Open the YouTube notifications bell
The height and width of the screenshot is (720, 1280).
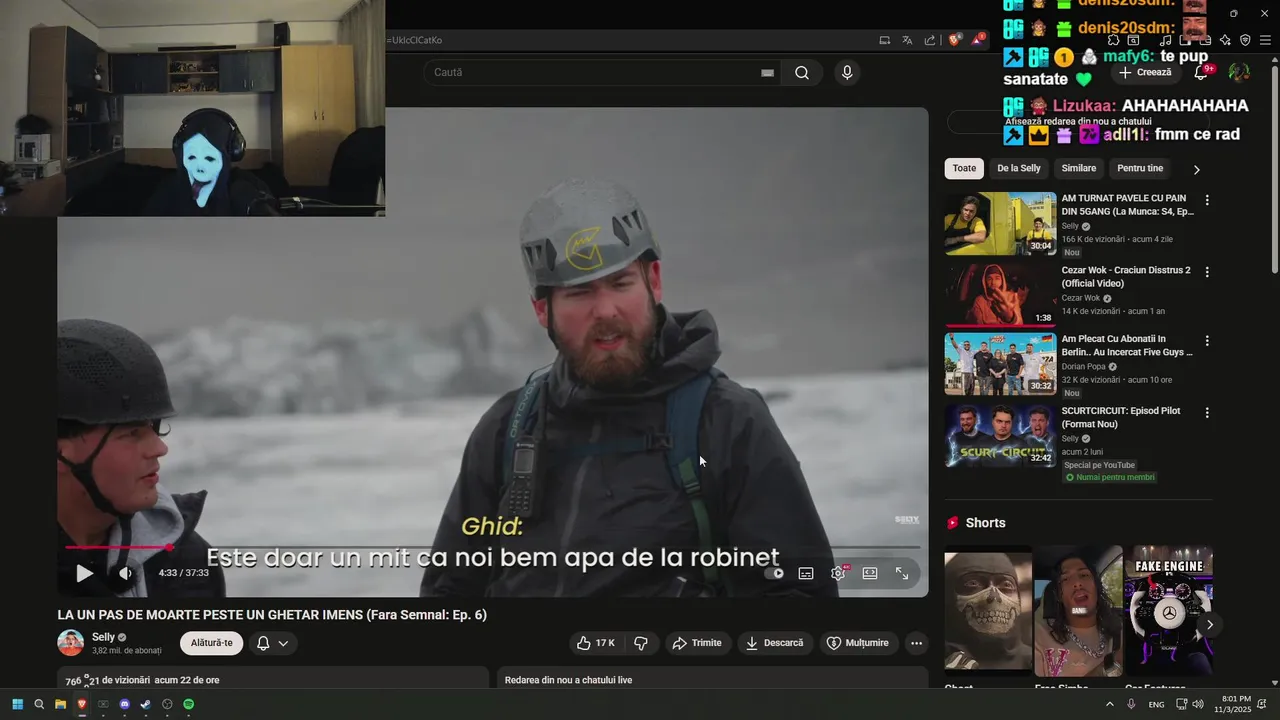pos(1202,72)
